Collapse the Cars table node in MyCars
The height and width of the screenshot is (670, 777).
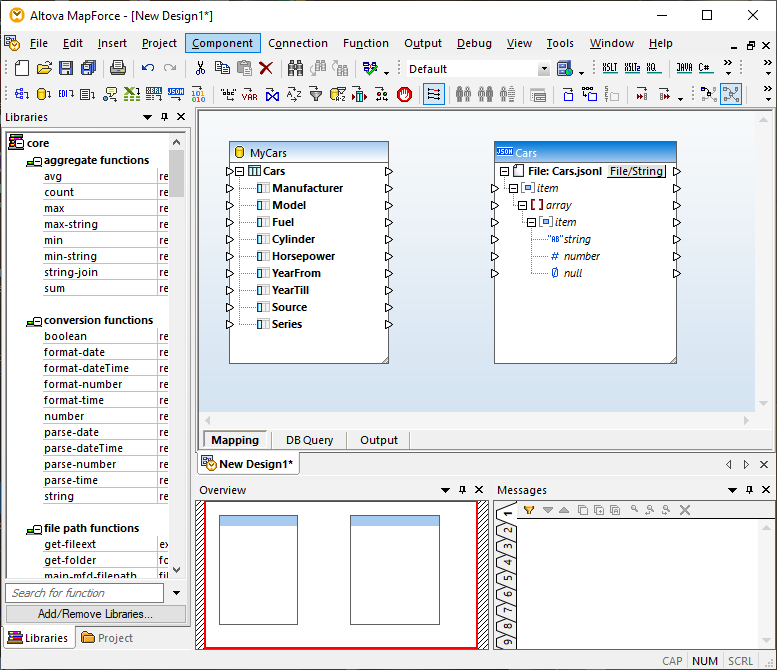pos(240,172)
